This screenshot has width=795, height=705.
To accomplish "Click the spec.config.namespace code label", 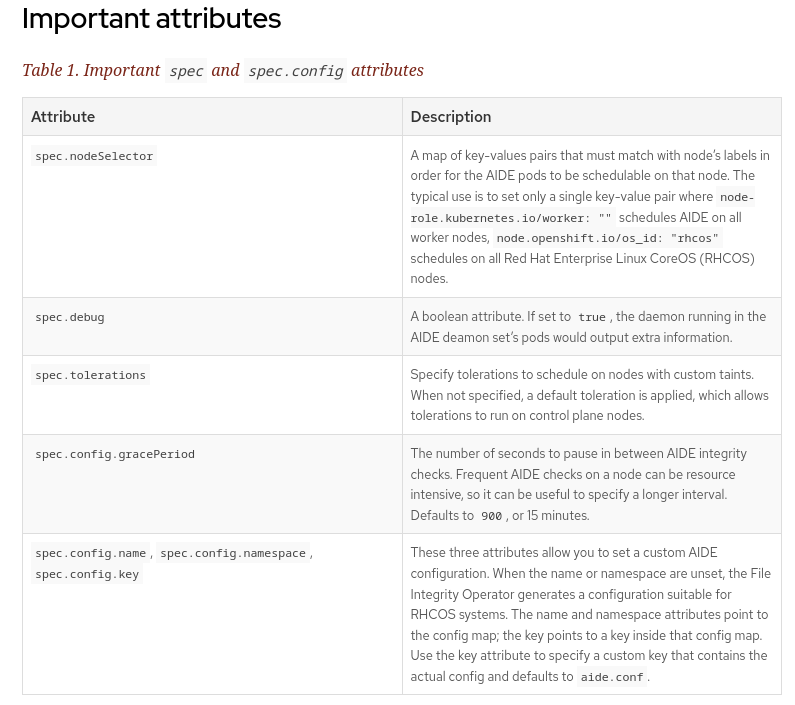I will [x=233, y=553].
